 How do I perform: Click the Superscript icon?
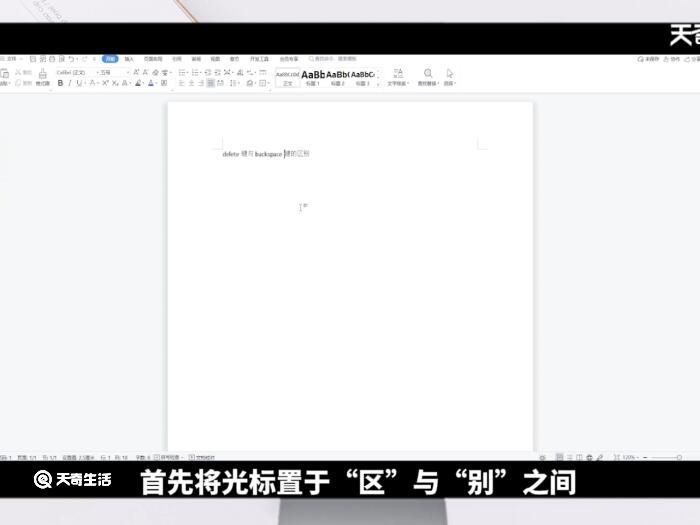point(105,83)
